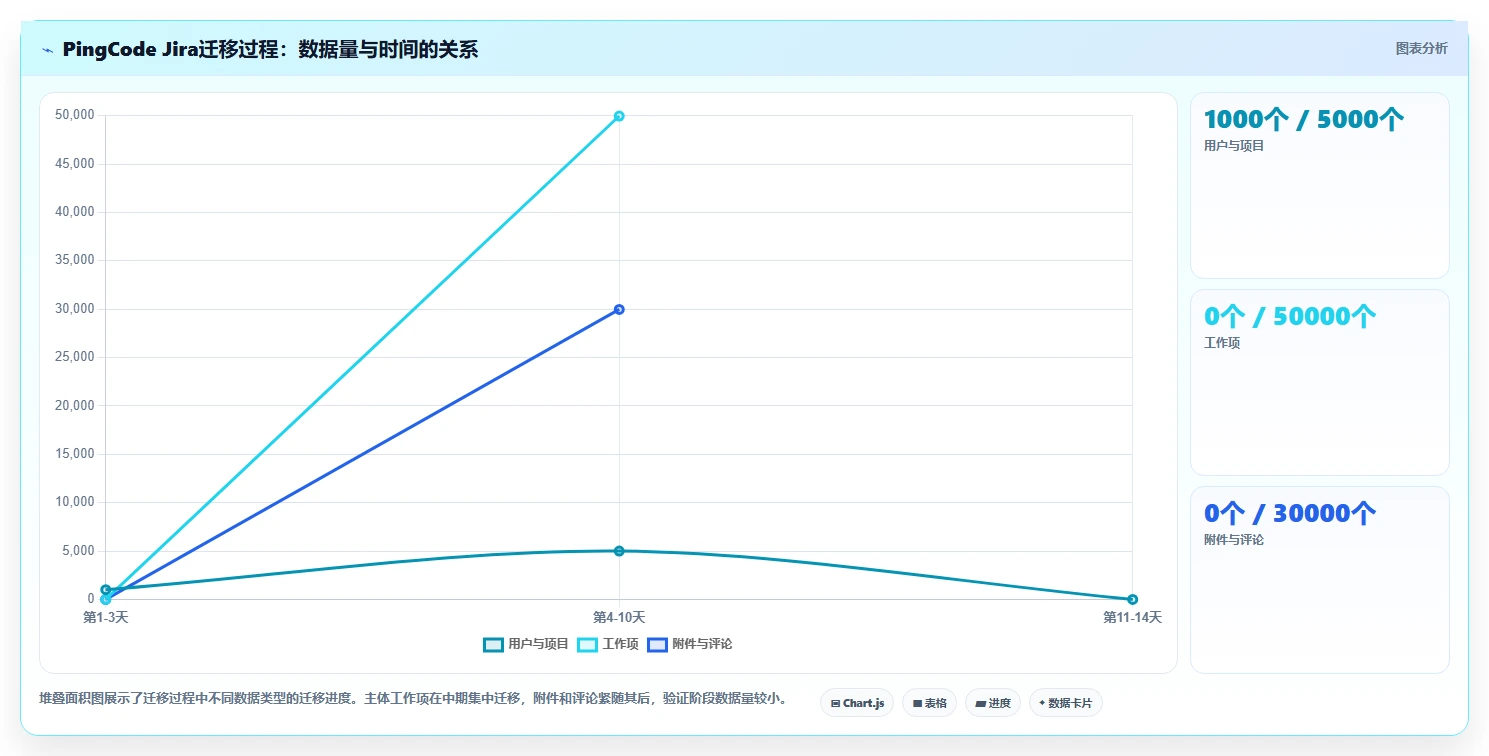Toggle the 用户与项目 legend series
Viewport: 1489px width, 756px height.
pos(525,644)
